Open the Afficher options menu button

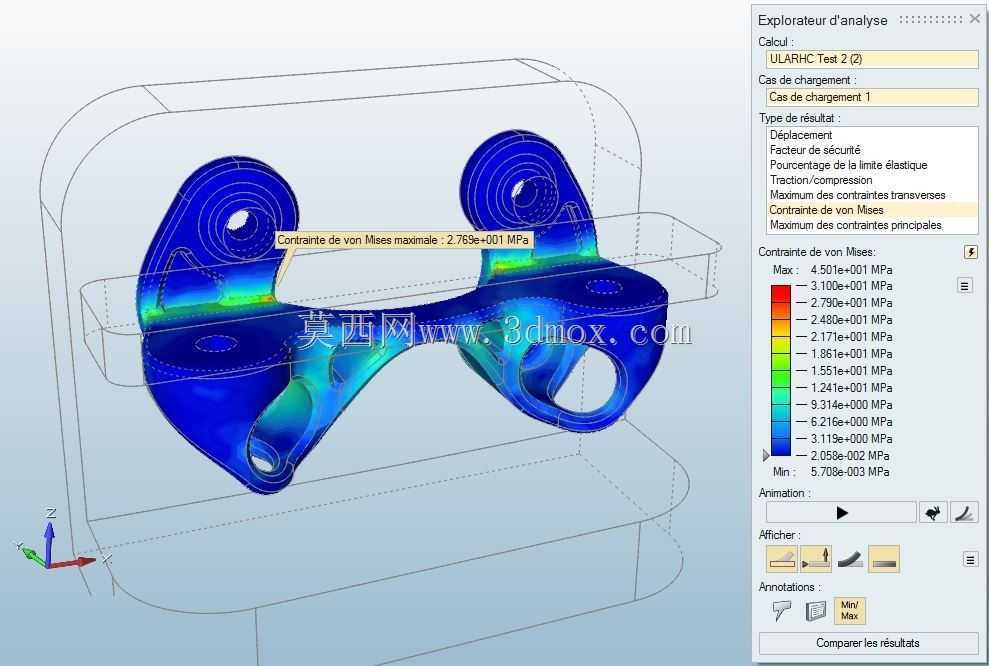tap(971, 559)
